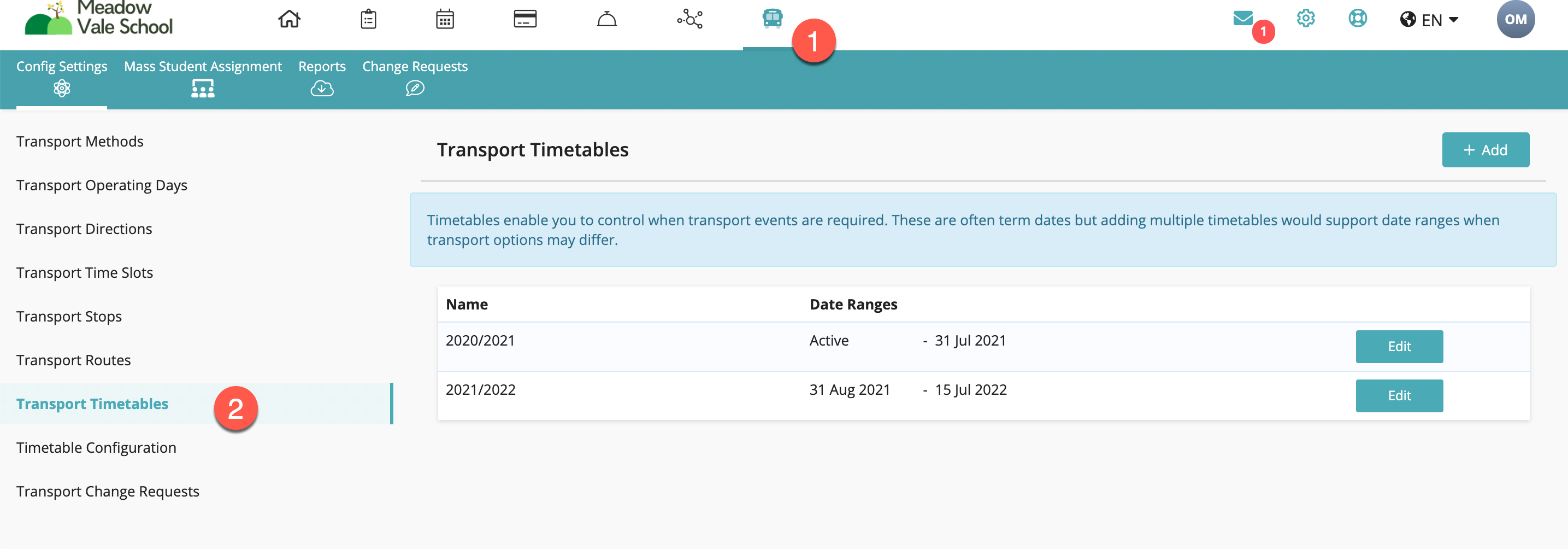Open the Reports tab

tap(321, 78)
